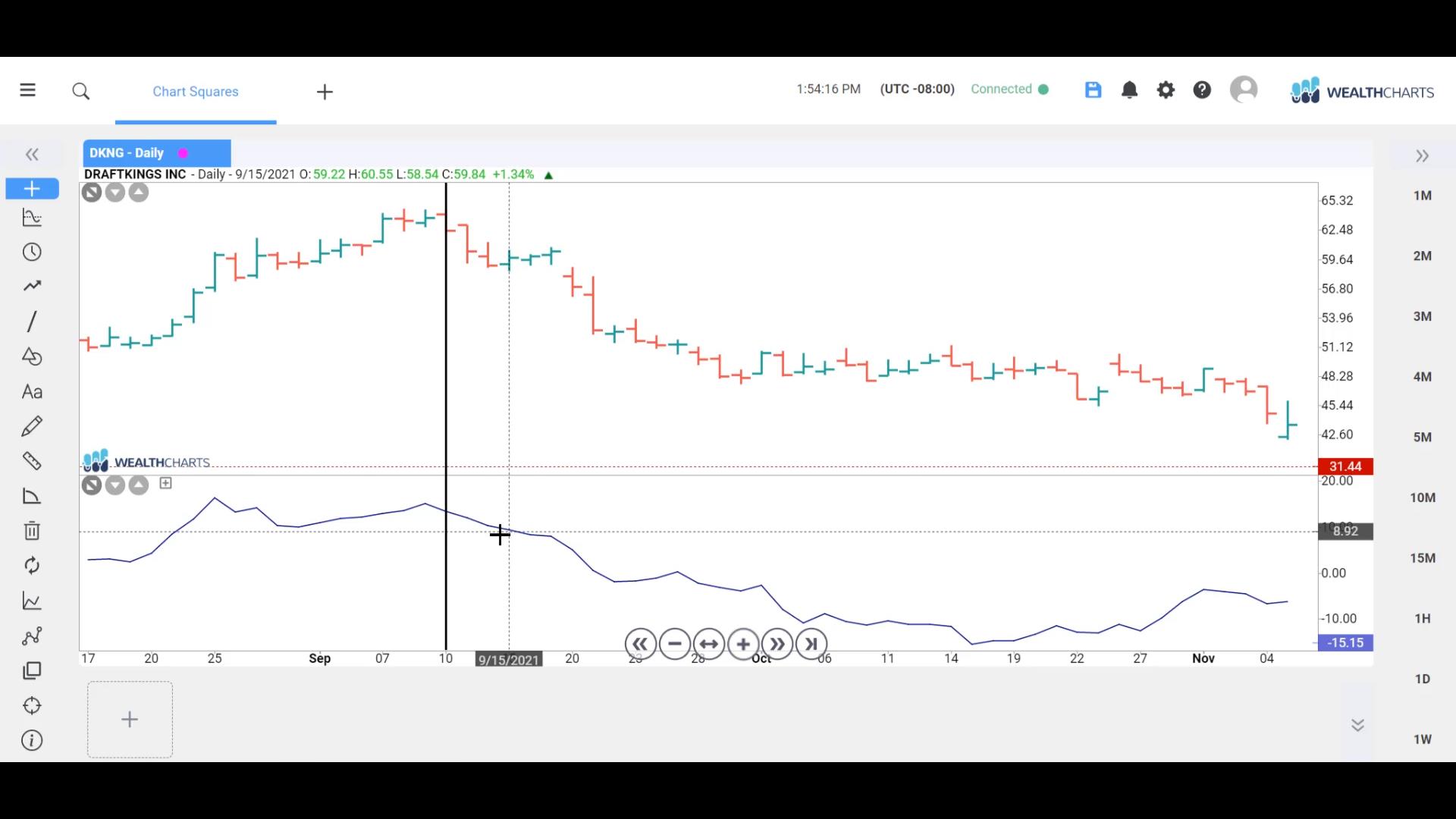This screenshot has height=819, width=1456.
Task: Open the hamburger main menu
Action: (x=28, y=90)
